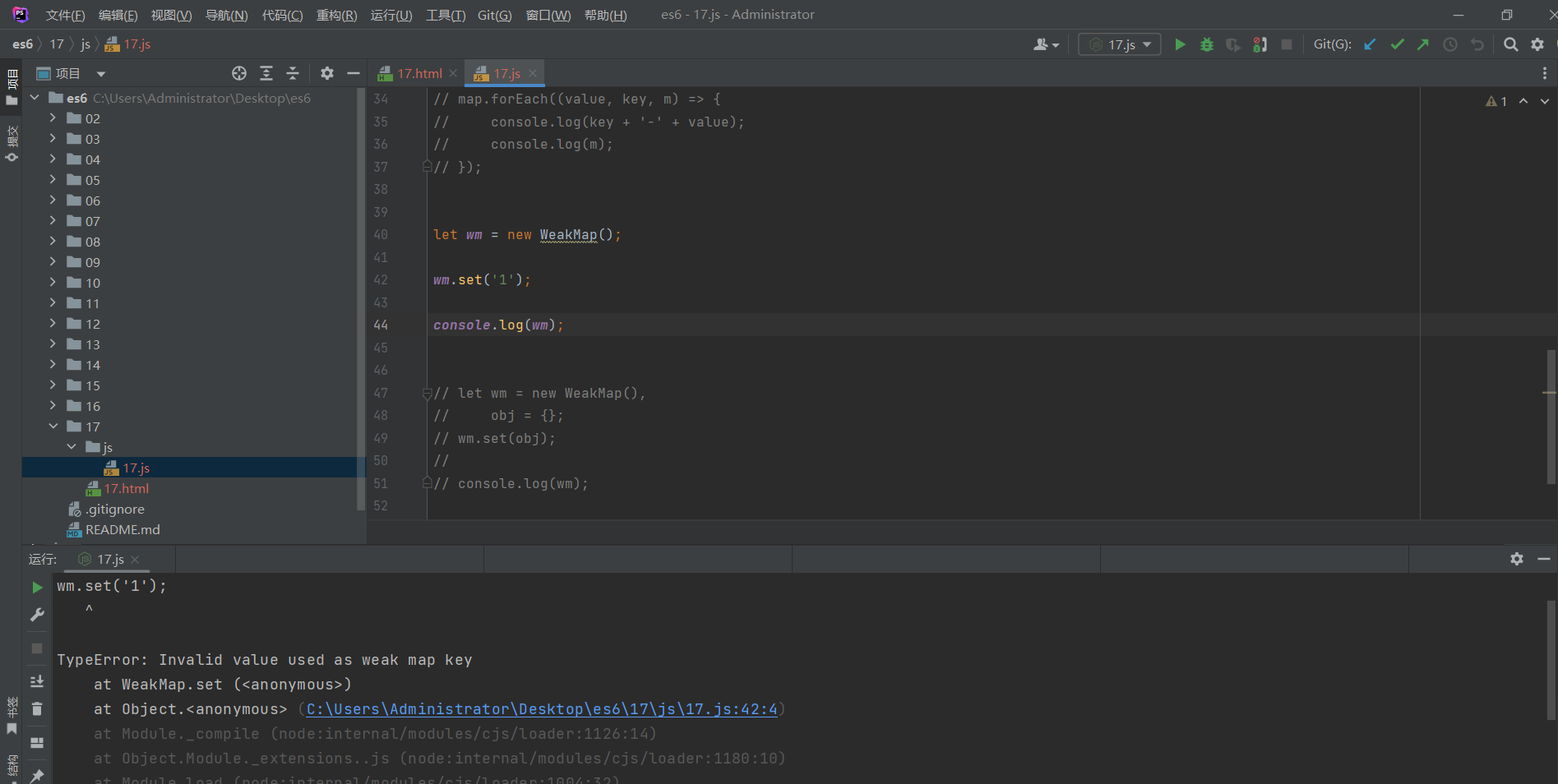Open editor tabs more-options menu
The width and height of the screenshot is (1558, 784).
click(1545, 73)
